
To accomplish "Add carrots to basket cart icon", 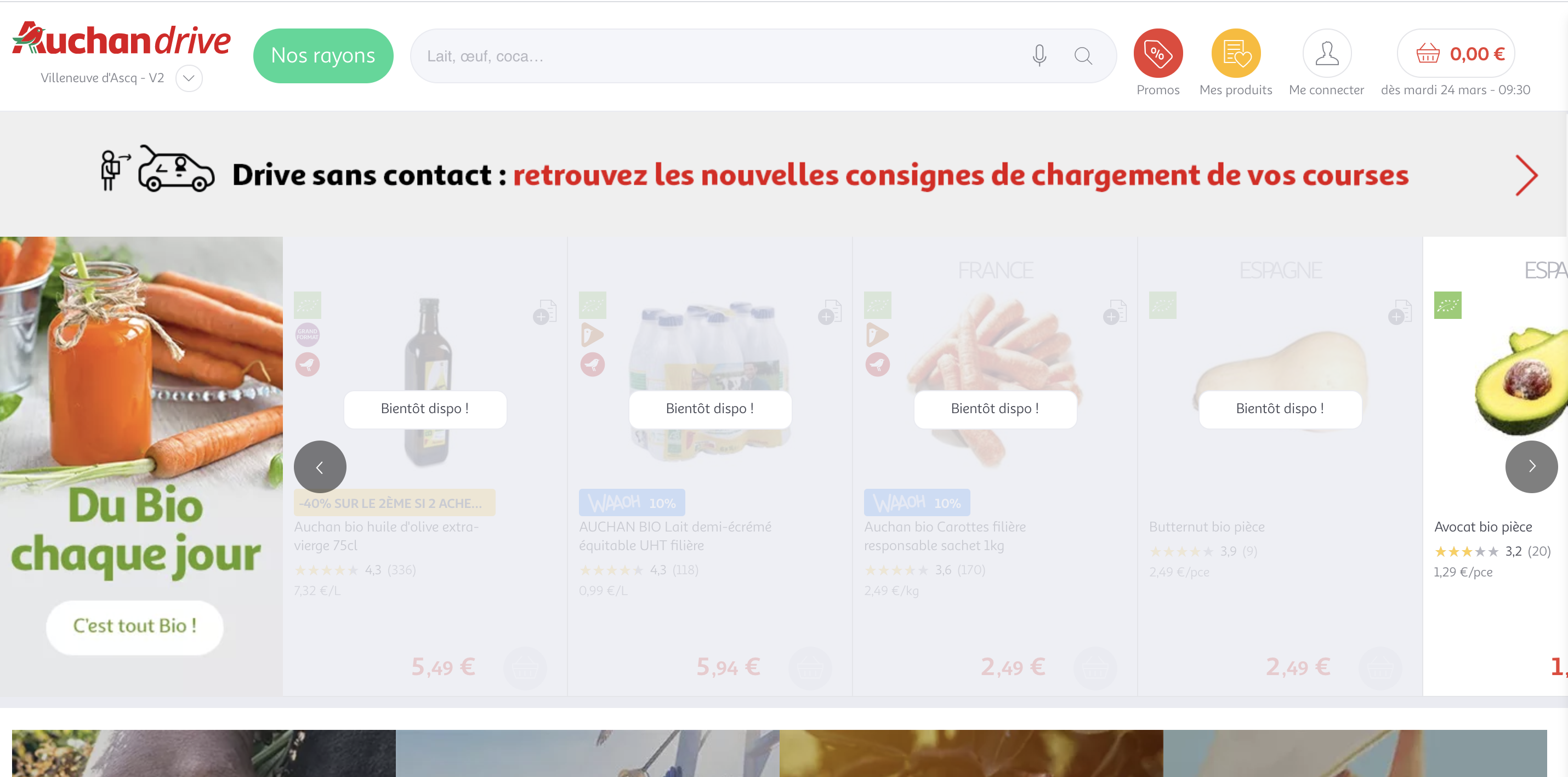I will (1094, 668).
